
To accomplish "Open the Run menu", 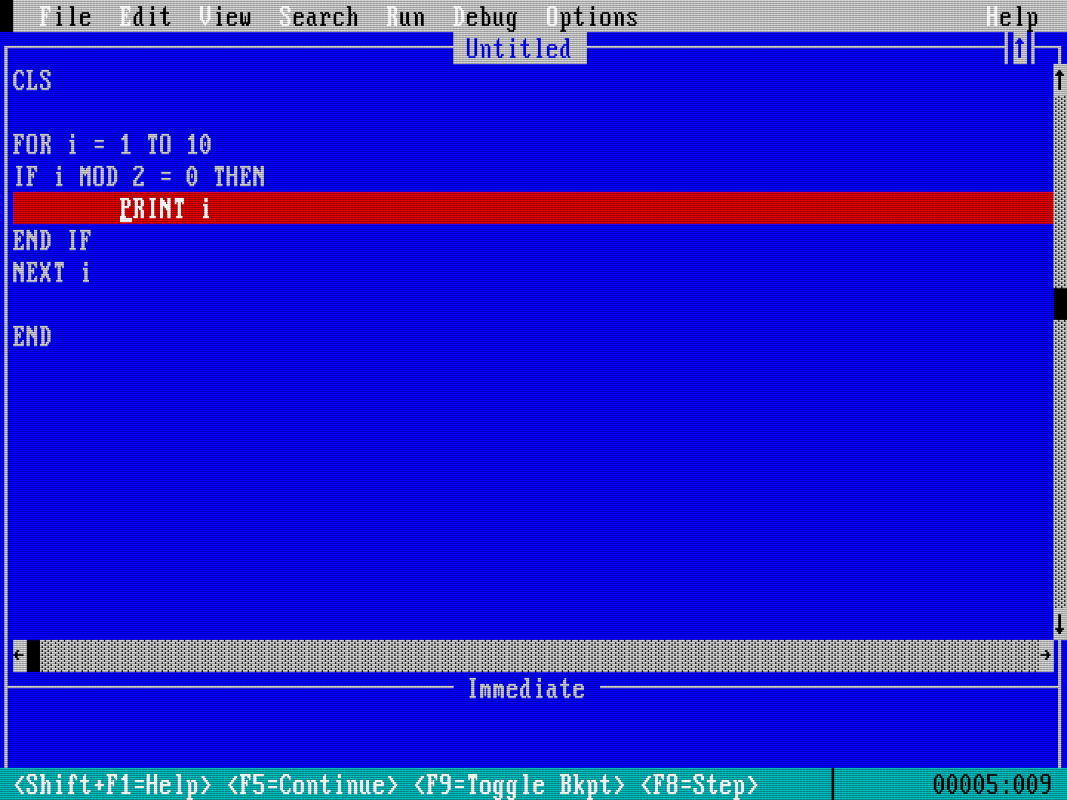I will (x=406, y=16).
